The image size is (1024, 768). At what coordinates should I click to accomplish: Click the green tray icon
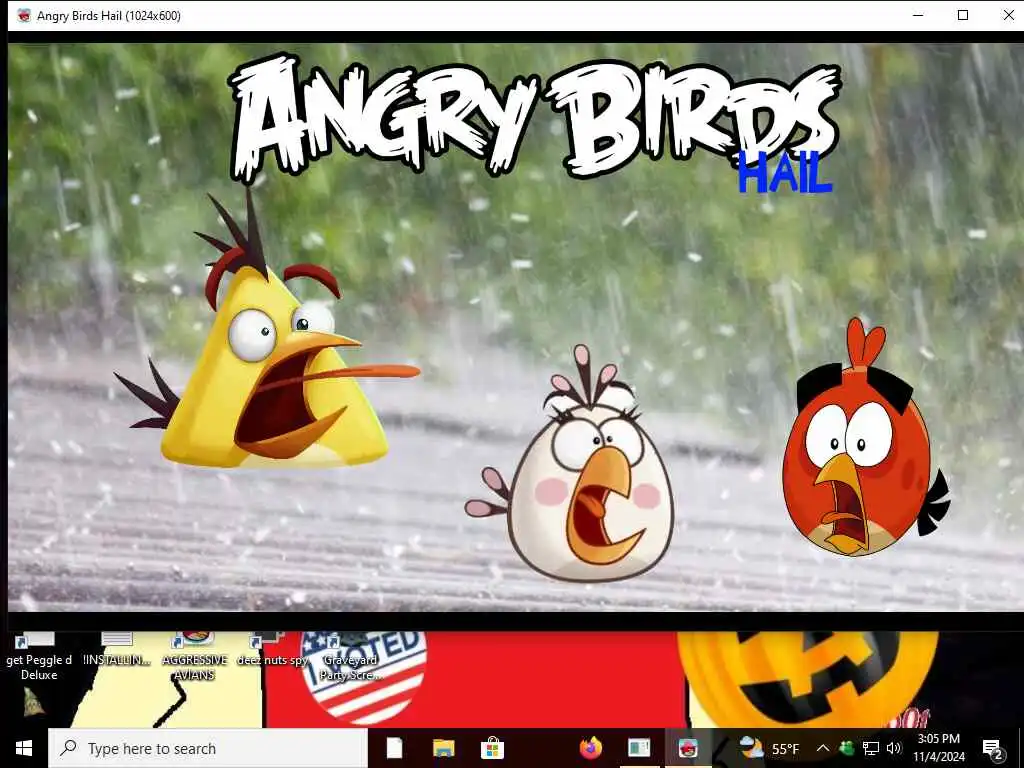(x=846, y=748)
